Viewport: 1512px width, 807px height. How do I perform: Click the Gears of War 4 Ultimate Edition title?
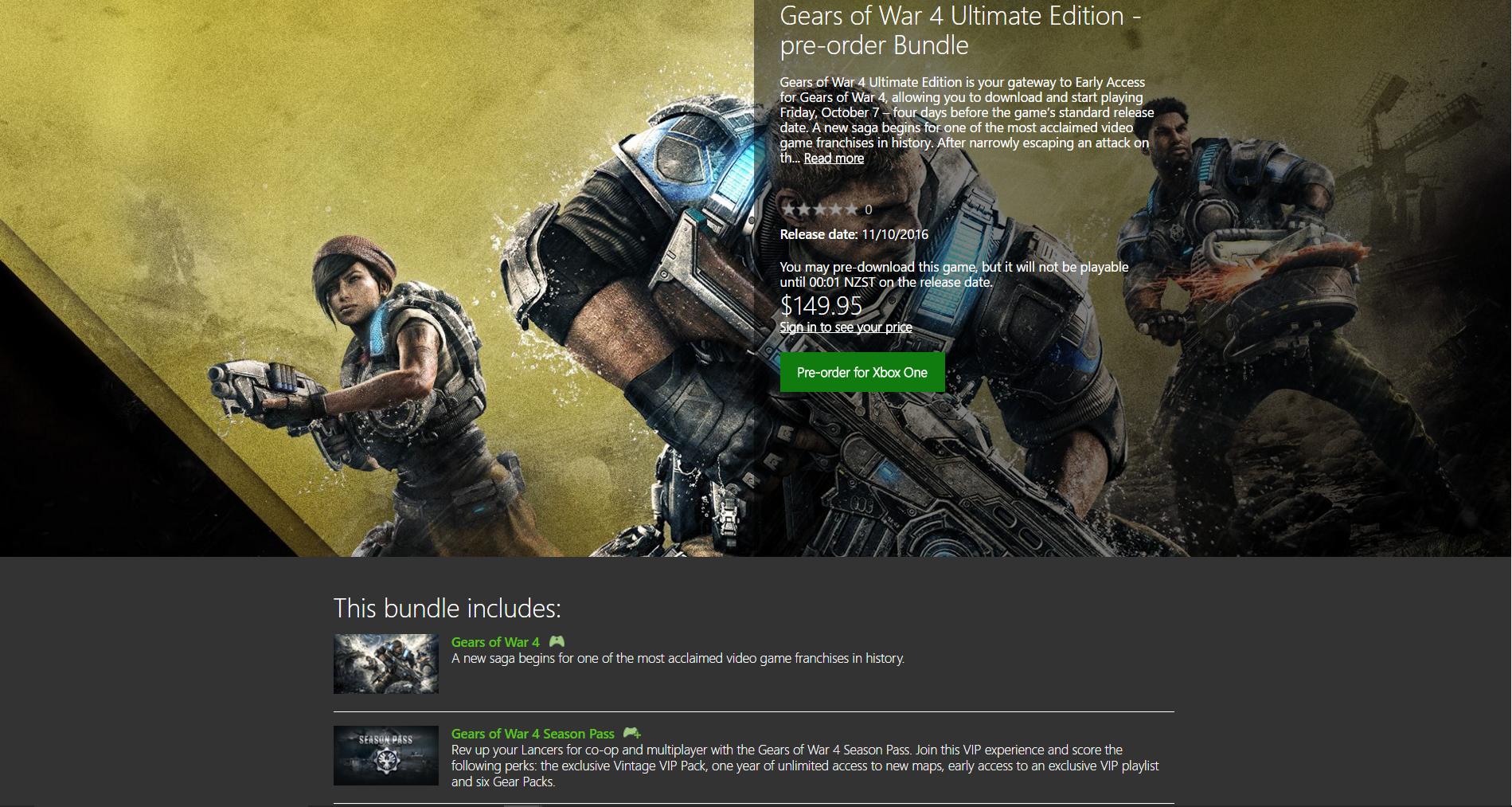click(x=961, y=29)
